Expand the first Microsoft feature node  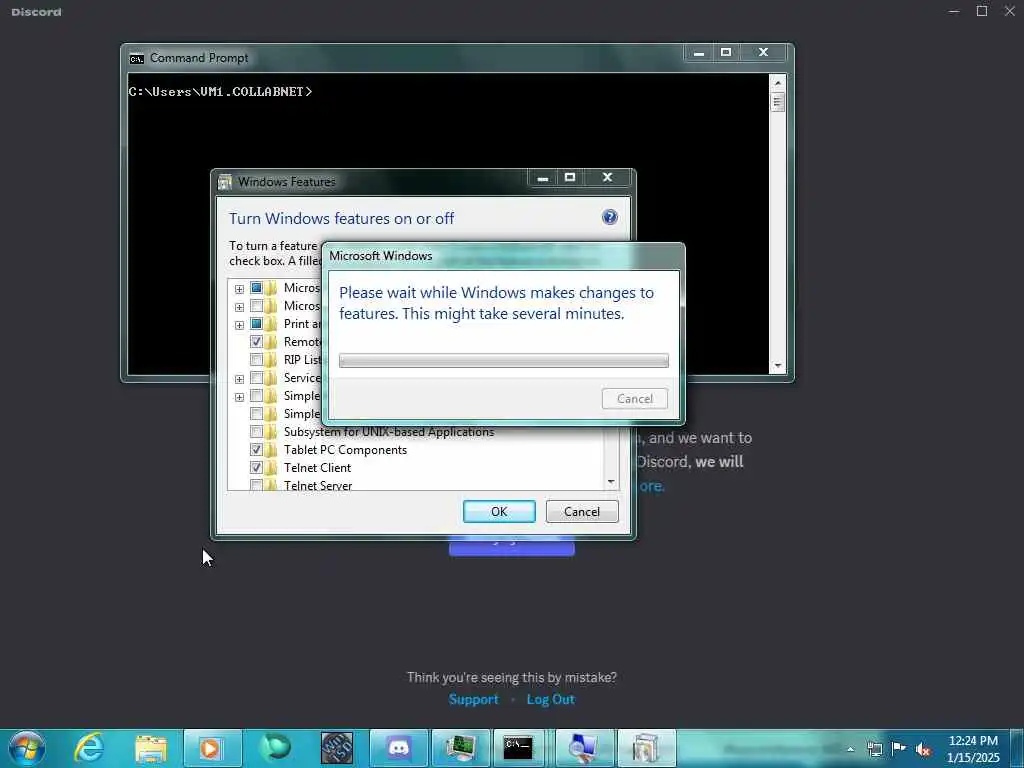tap(240, 289)
